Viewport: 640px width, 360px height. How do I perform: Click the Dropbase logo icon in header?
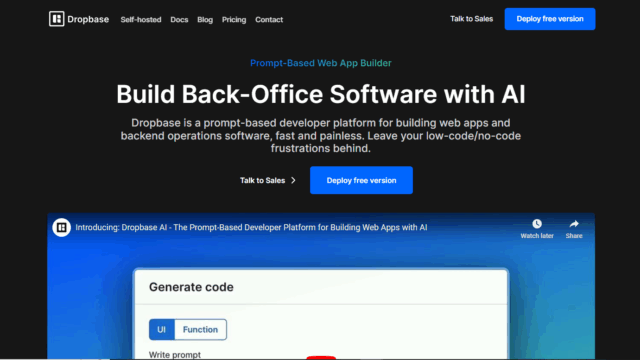click(56, 19)
